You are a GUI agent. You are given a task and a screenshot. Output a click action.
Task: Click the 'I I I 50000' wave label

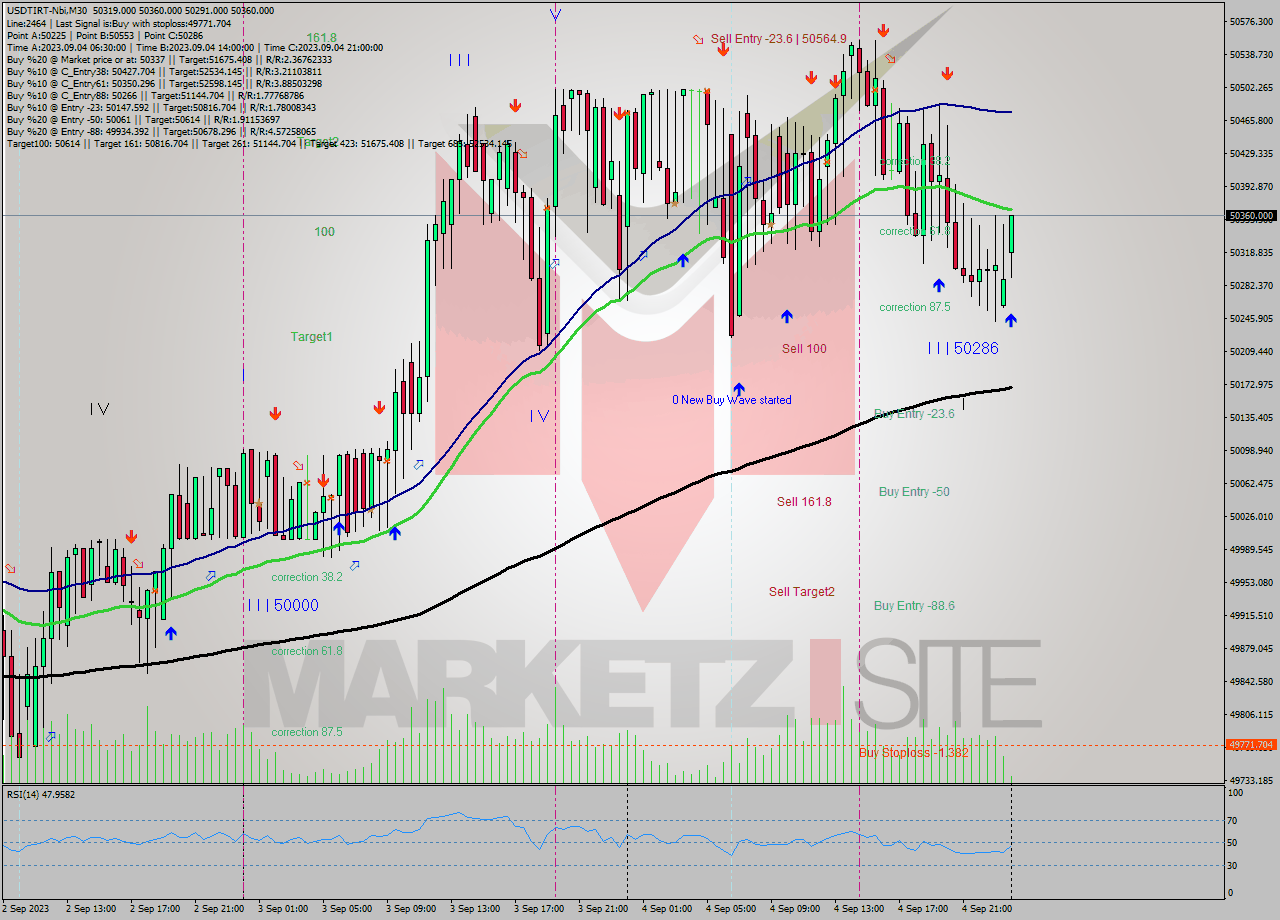284,605
